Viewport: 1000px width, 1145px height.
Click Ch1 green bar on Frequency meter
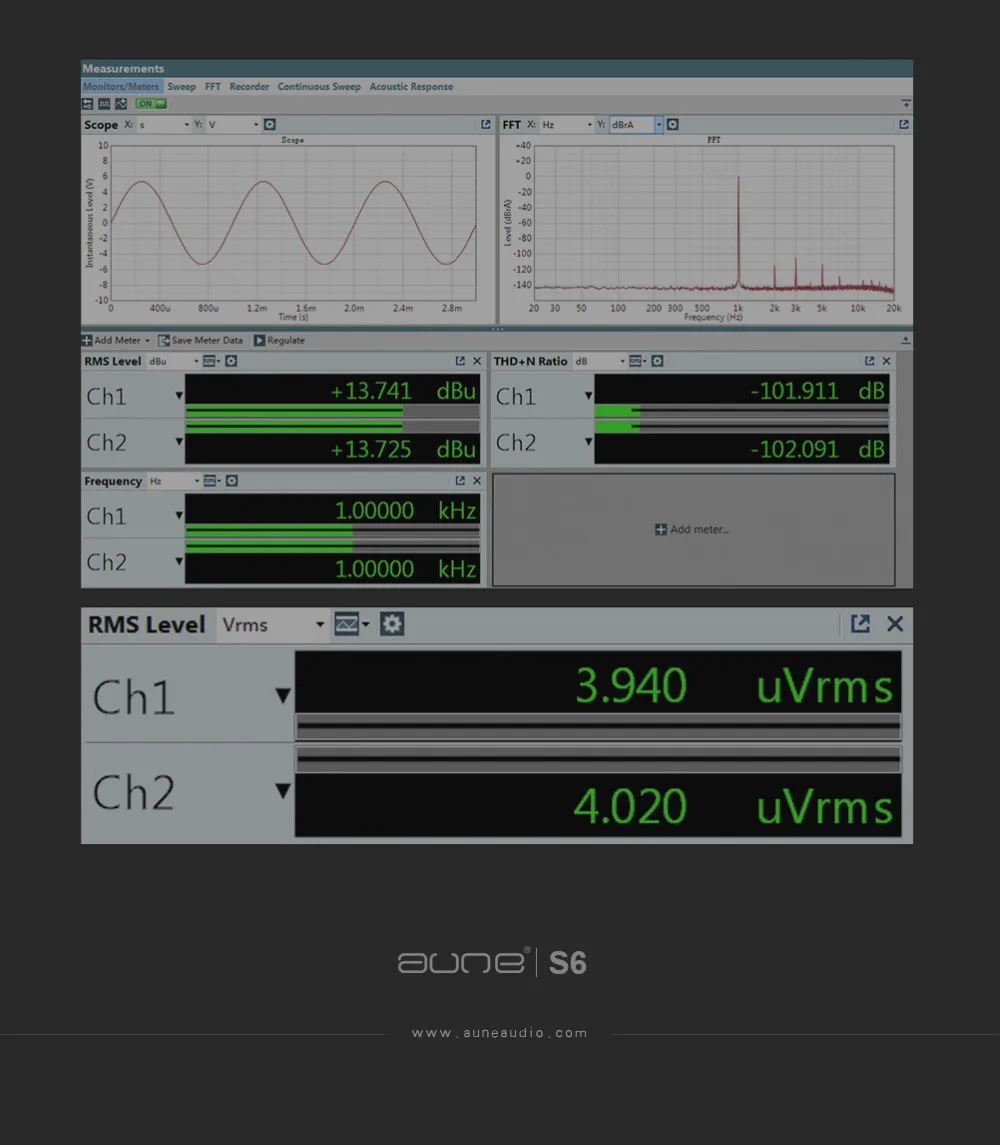(x=270, y=531)
